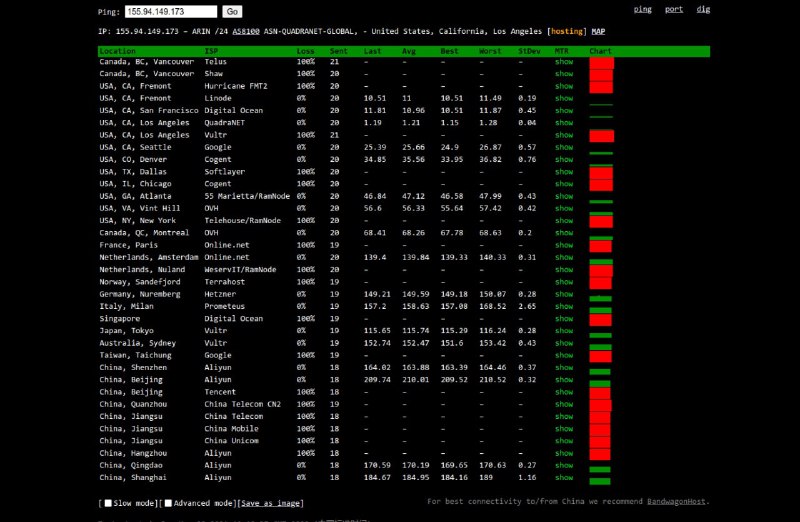Show MTR for Dallas Softlayer row
Image resolution: width=800 pixels, height=522 pixels.
[x=564, y=172]
